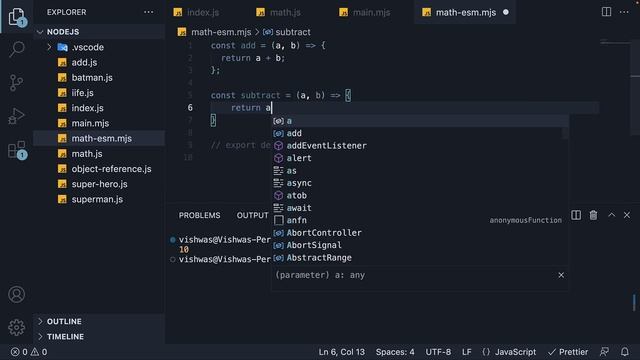Open Explorer more actions ellipsis

149,12
